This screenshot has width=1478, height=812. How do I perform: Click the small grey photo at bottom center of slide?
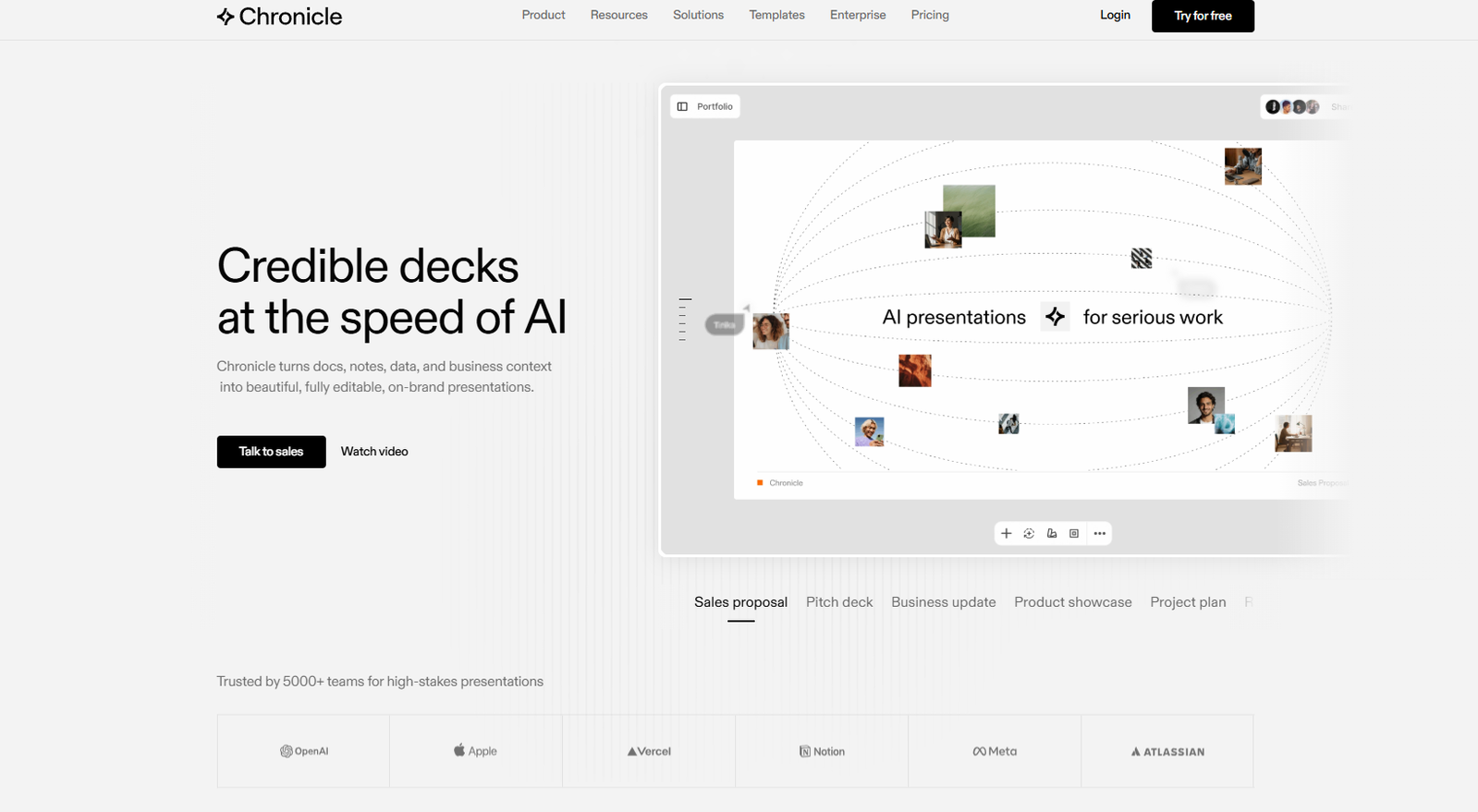click(1008, 424)
